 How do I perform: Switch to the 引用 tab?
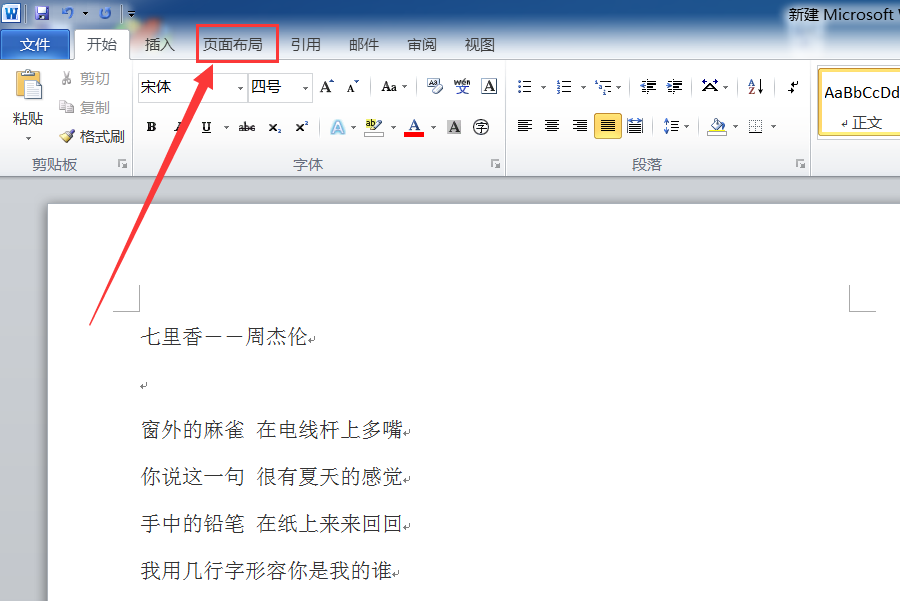coord(305,44)
